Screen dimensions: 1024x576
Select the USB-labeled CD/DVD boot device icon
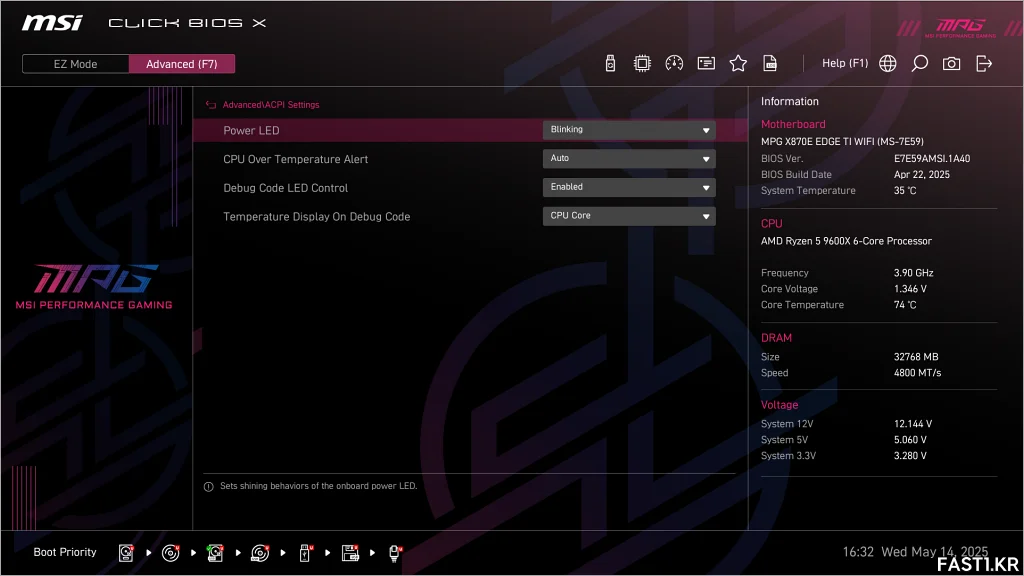[x=260, y=553]
